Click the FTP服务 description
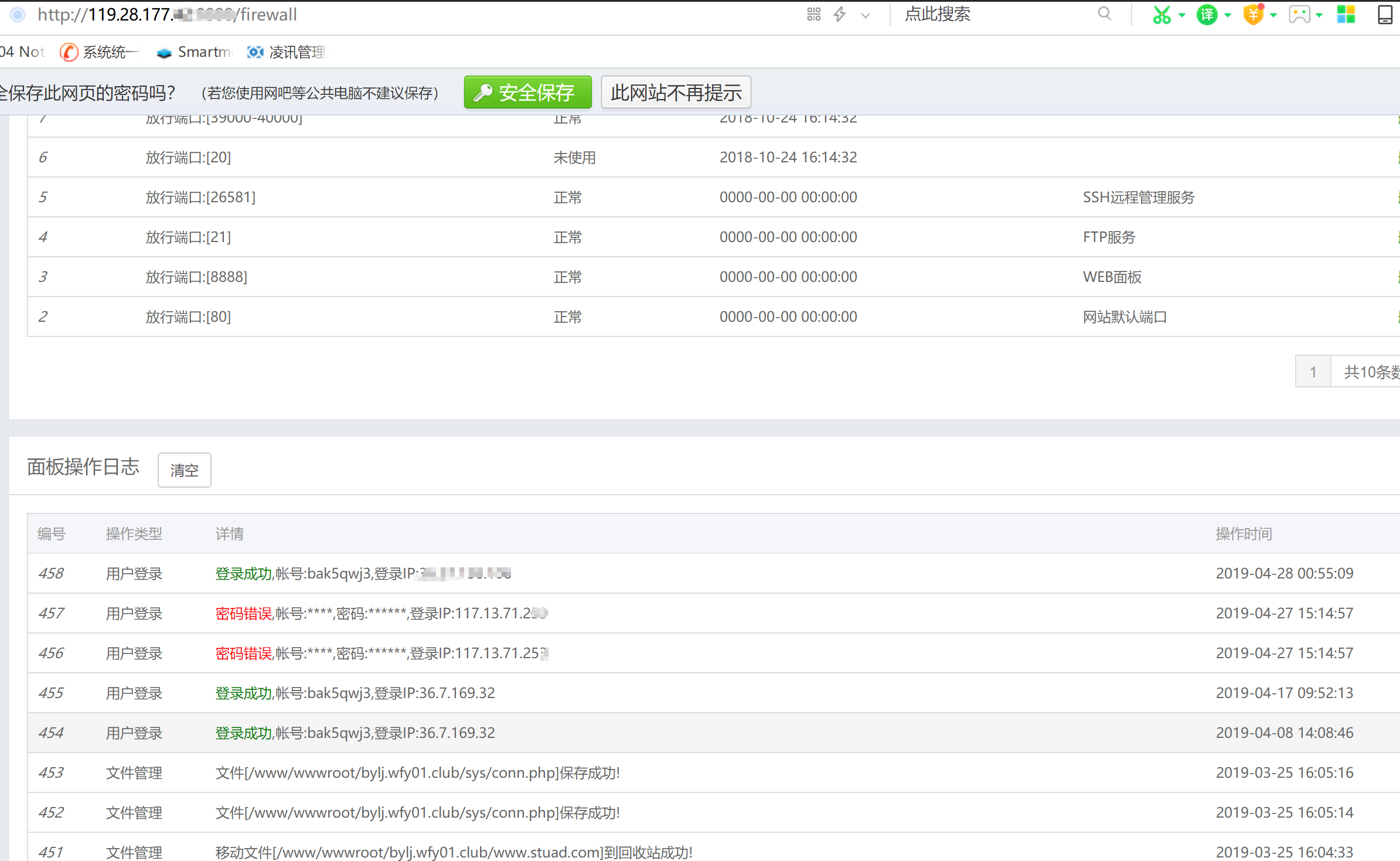 pos(1109,237)
